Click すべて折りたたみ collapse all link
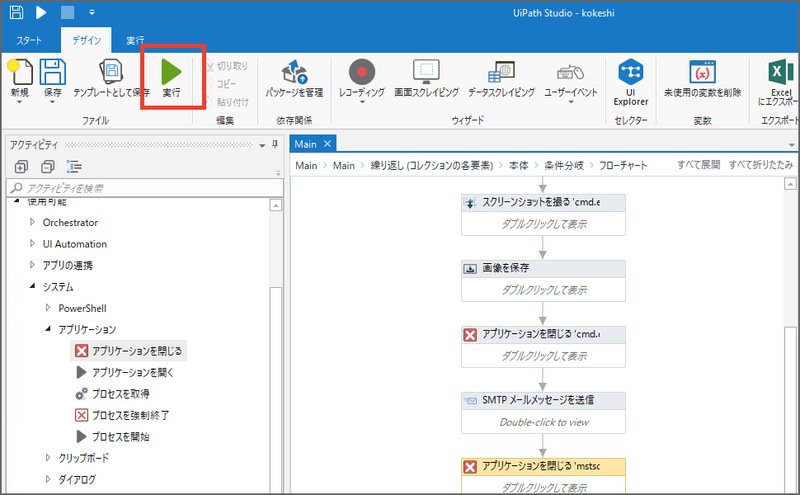This screenshot has height=495, width=800. tap(761, 165)
